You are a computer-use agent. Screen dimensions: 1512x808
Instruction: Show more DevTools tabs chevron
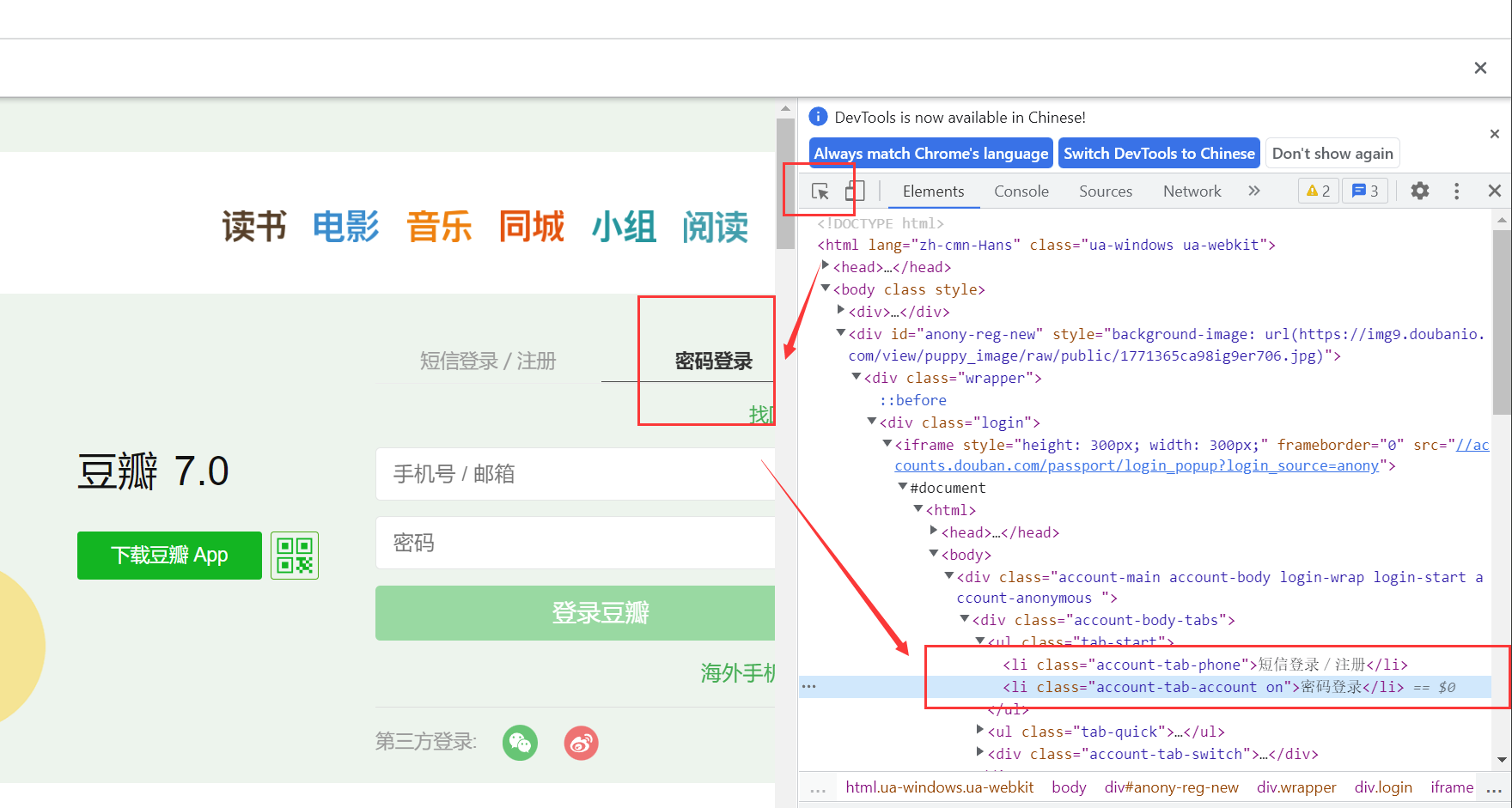[x=1254, y=191]
